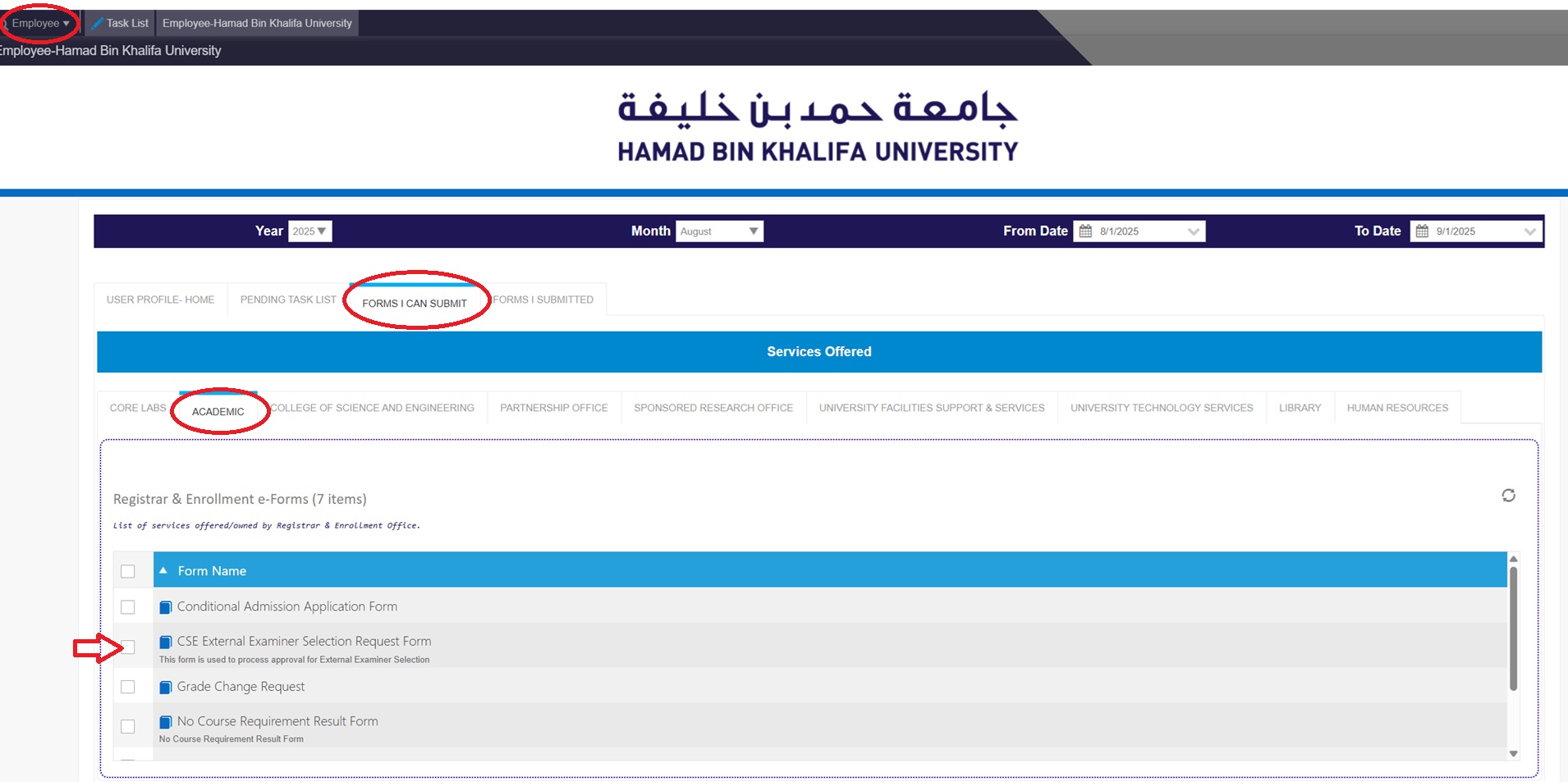Switch to the Partnership Office tab
This screenshot has height=782, width=1568.
click(x=554, y=408)
